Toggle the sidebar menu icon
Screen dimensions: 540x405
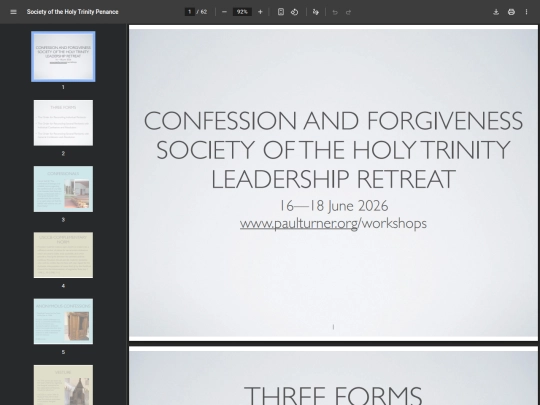pos(13,12)
